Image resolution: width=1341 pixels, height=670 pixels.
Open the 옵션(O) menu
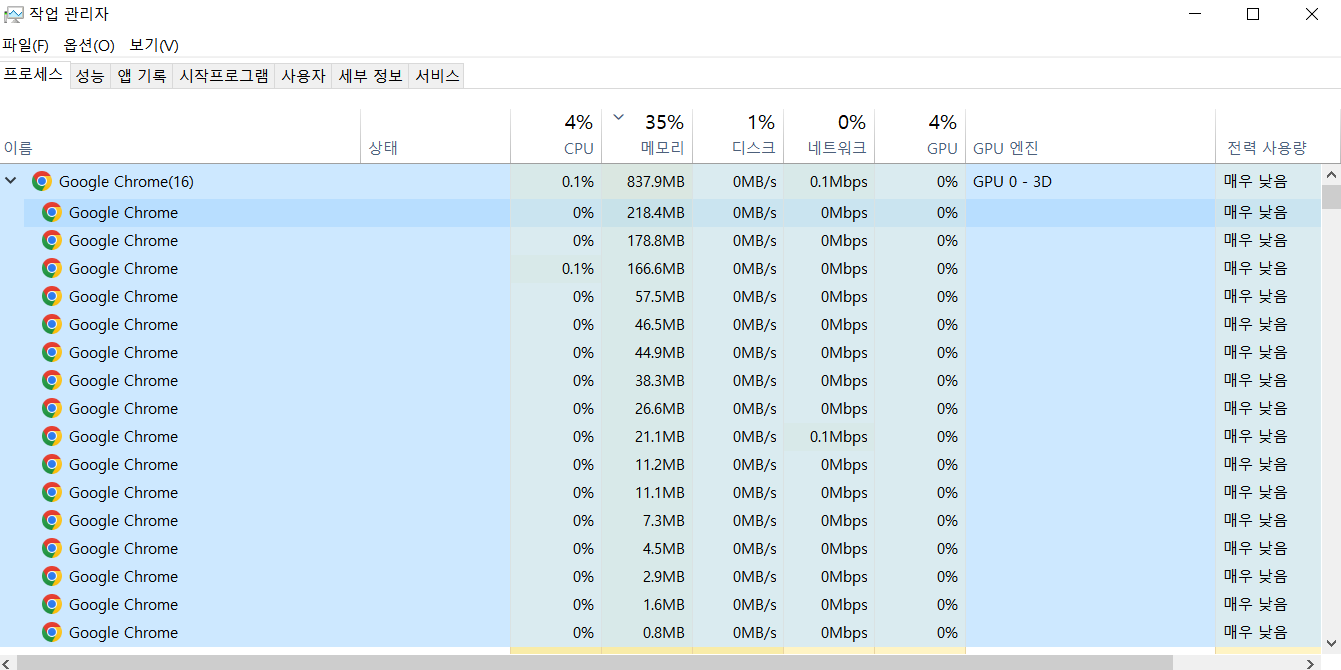tap(89, 45)
